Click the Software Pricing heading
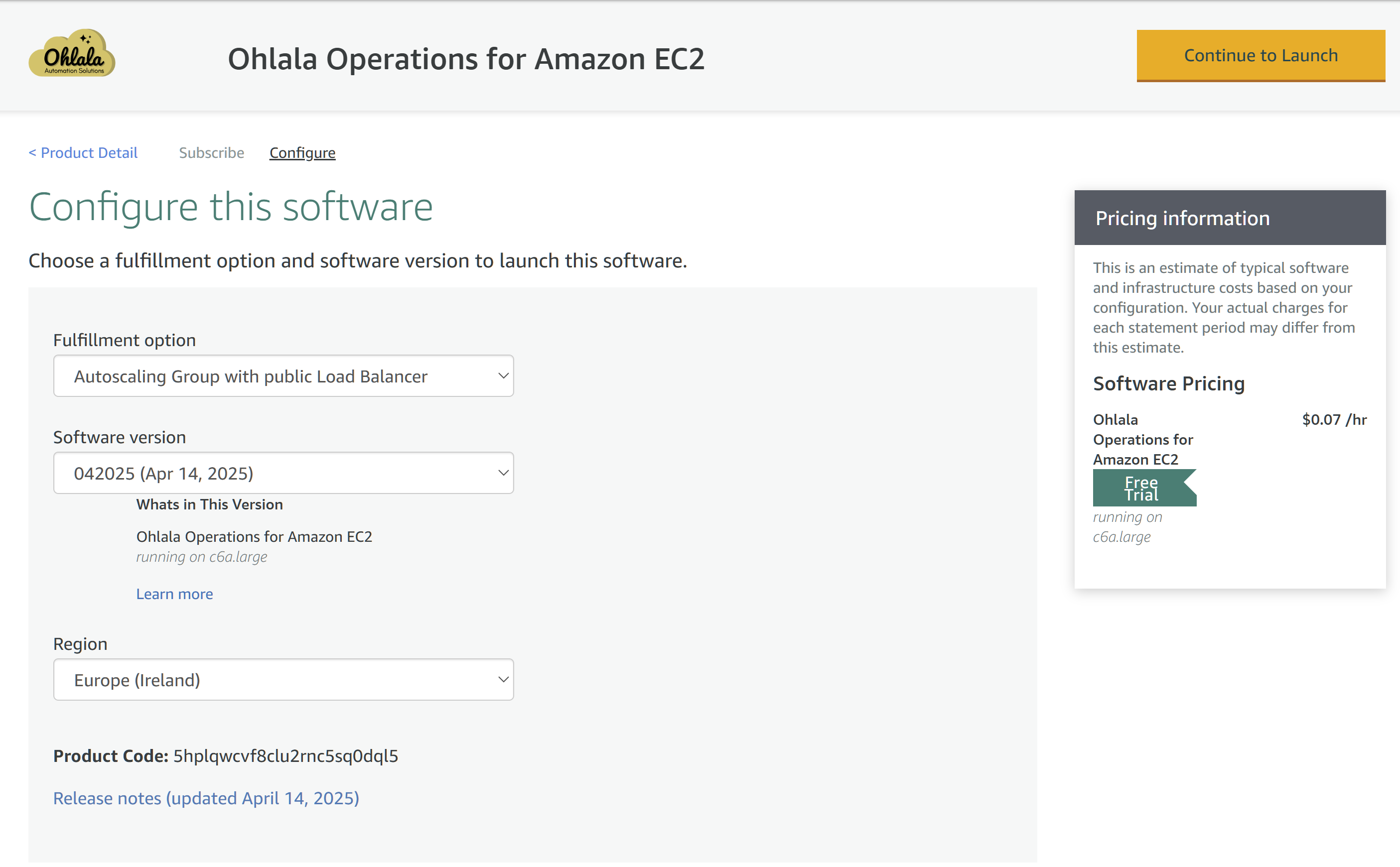This screenshot has width=1400, height=867. point(1168,383)
